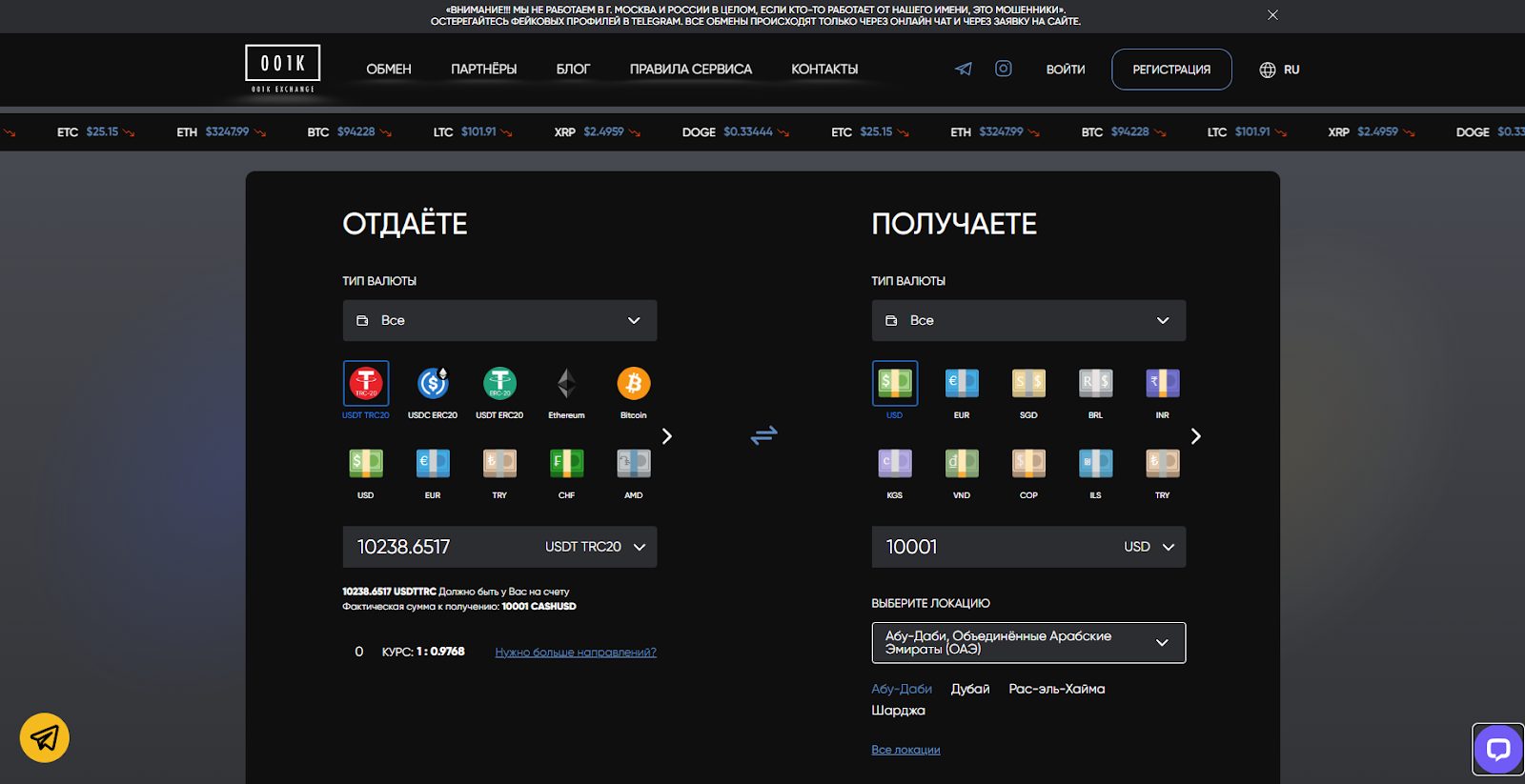This screenshot has height=784, width=1525.
Task: Click the first ETH $3247.99 ticker entry
Action: coord(221,132)
